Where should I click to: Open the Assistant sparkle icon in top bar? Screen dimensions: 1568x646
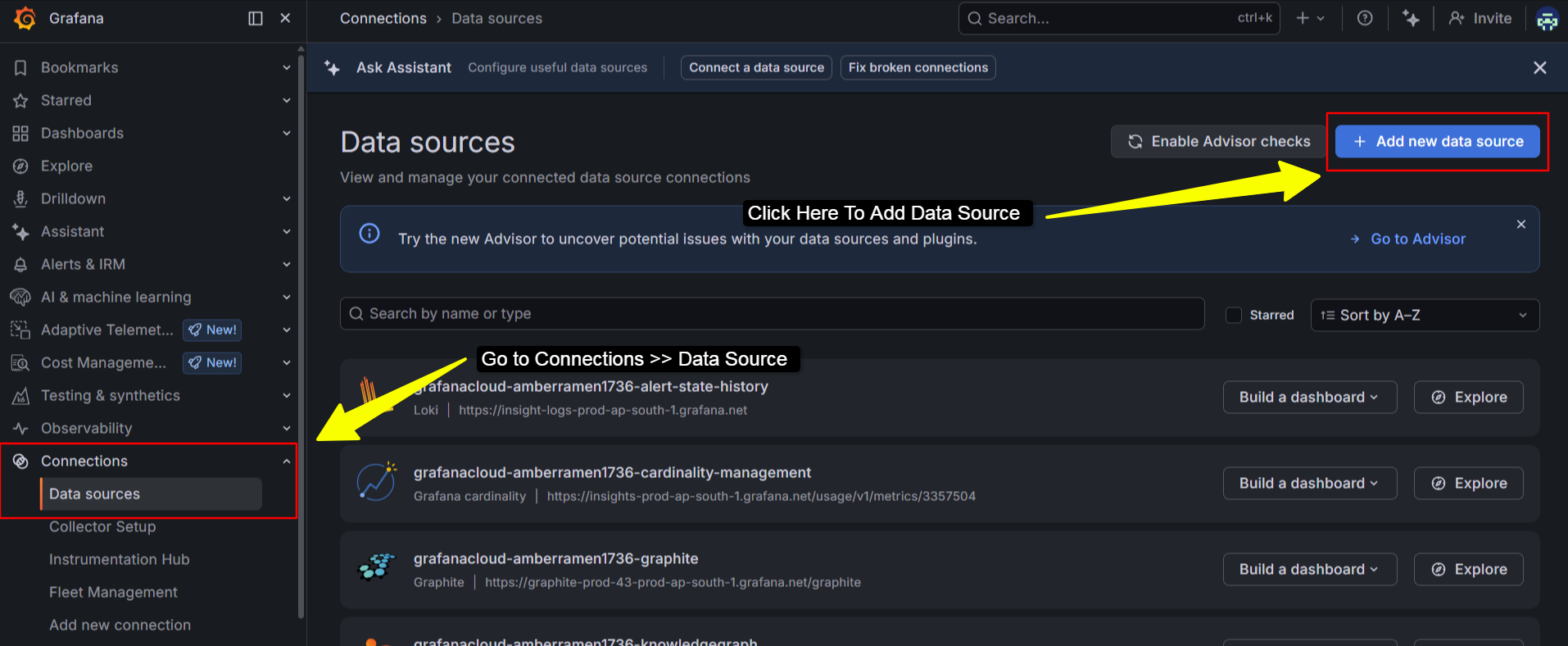1411,18
